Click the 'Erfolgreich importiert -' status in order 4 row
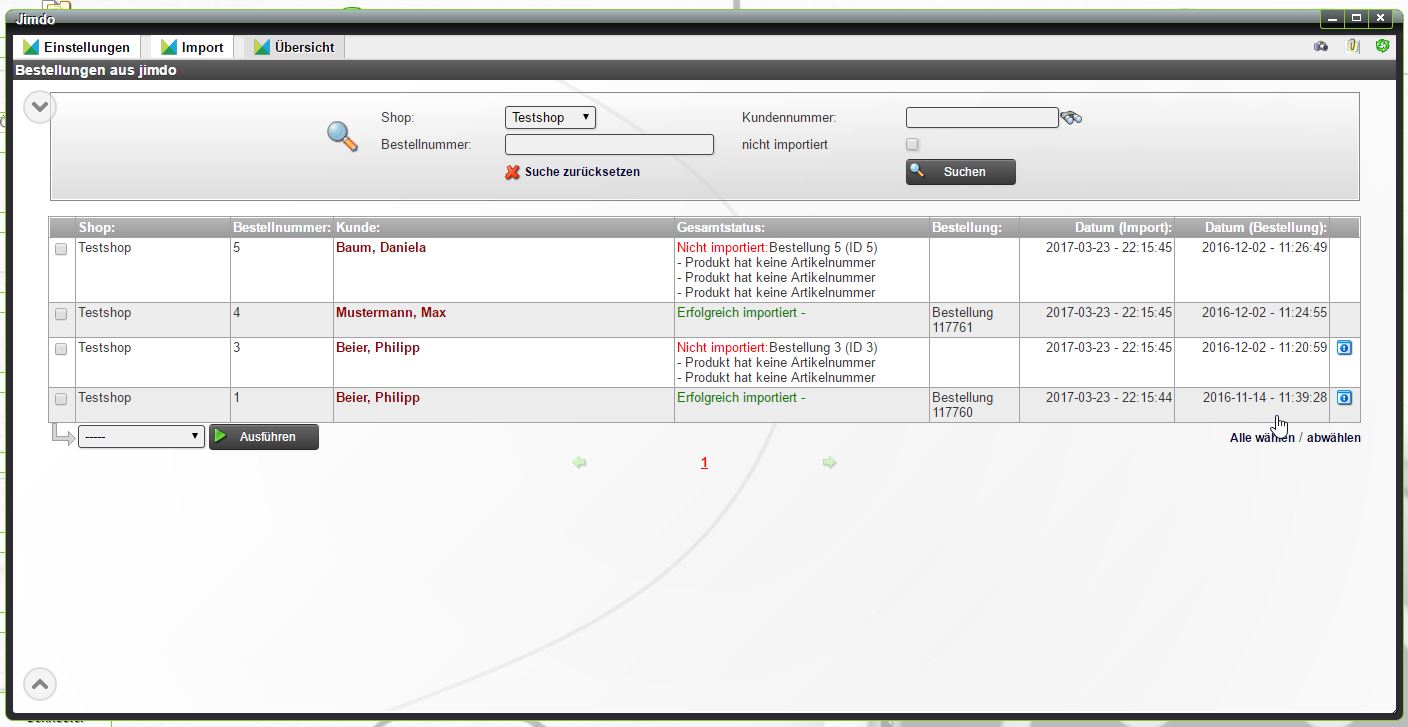Screen dimensions: 1408x727 pos(741,313)
